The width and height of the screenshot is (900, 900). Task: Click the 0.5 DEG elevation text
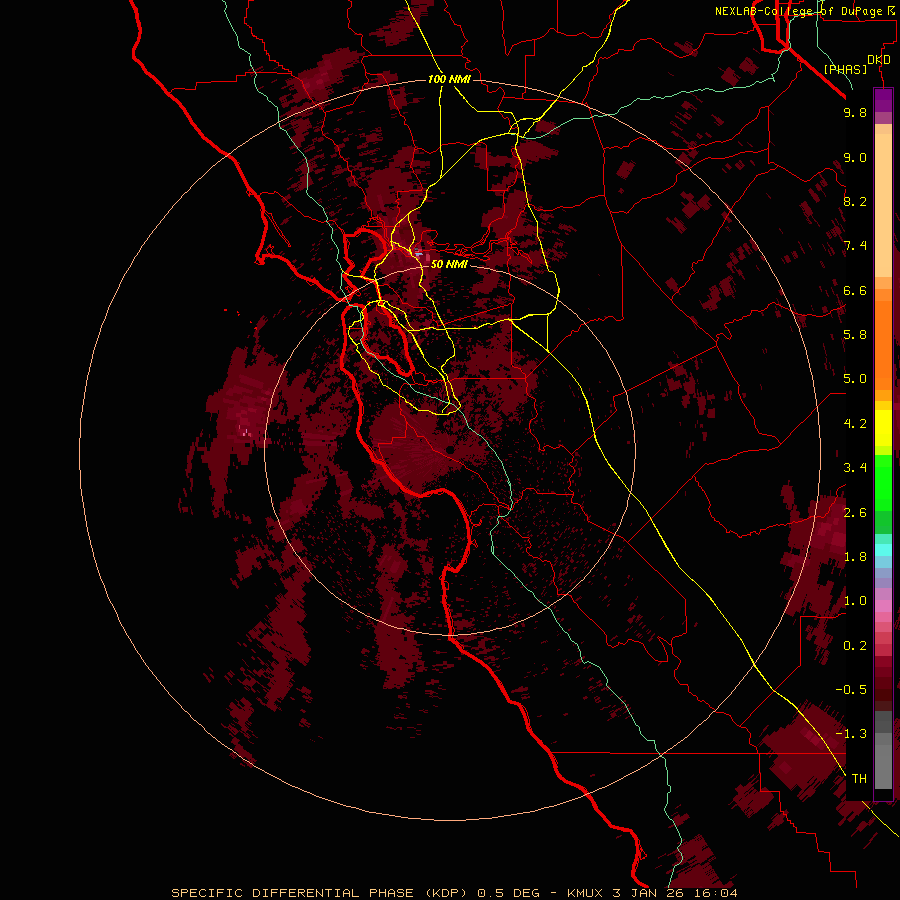coord(509,893)
